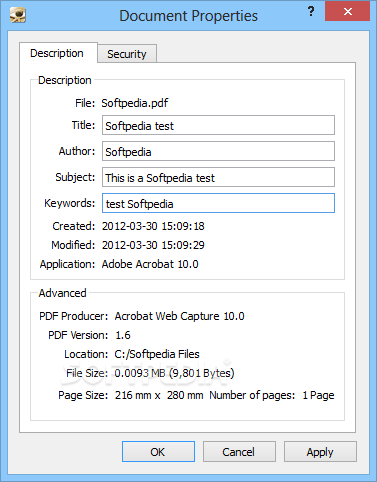The image size is (377, 482).
Task: Click the Page Size value 216 mm x 280 mm
Action: [159, 395]
